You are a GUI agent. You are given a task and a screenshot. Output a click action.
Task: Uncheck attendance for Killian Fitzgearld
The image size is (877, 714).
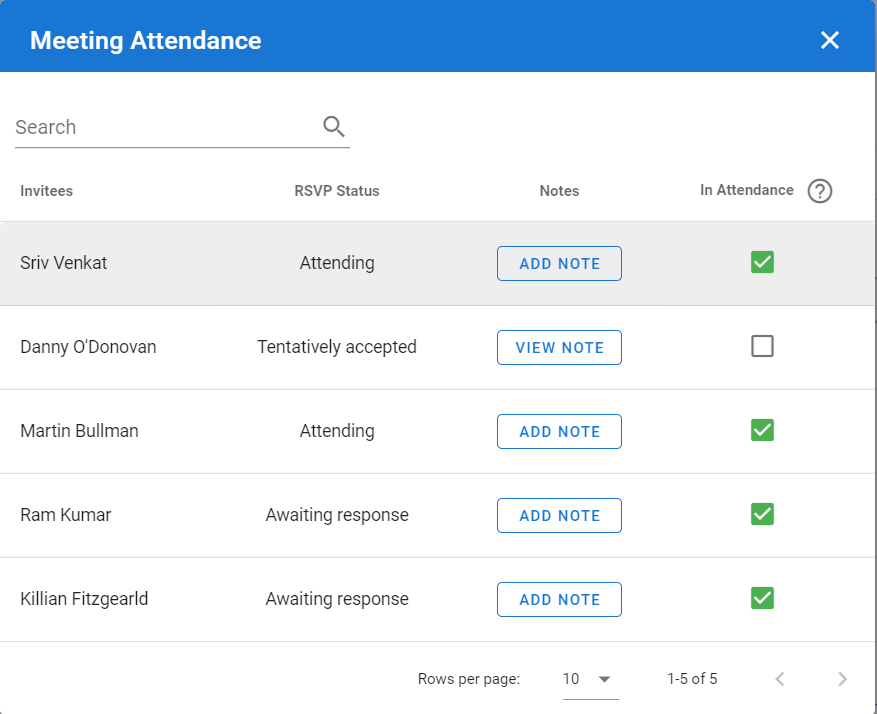762,598
